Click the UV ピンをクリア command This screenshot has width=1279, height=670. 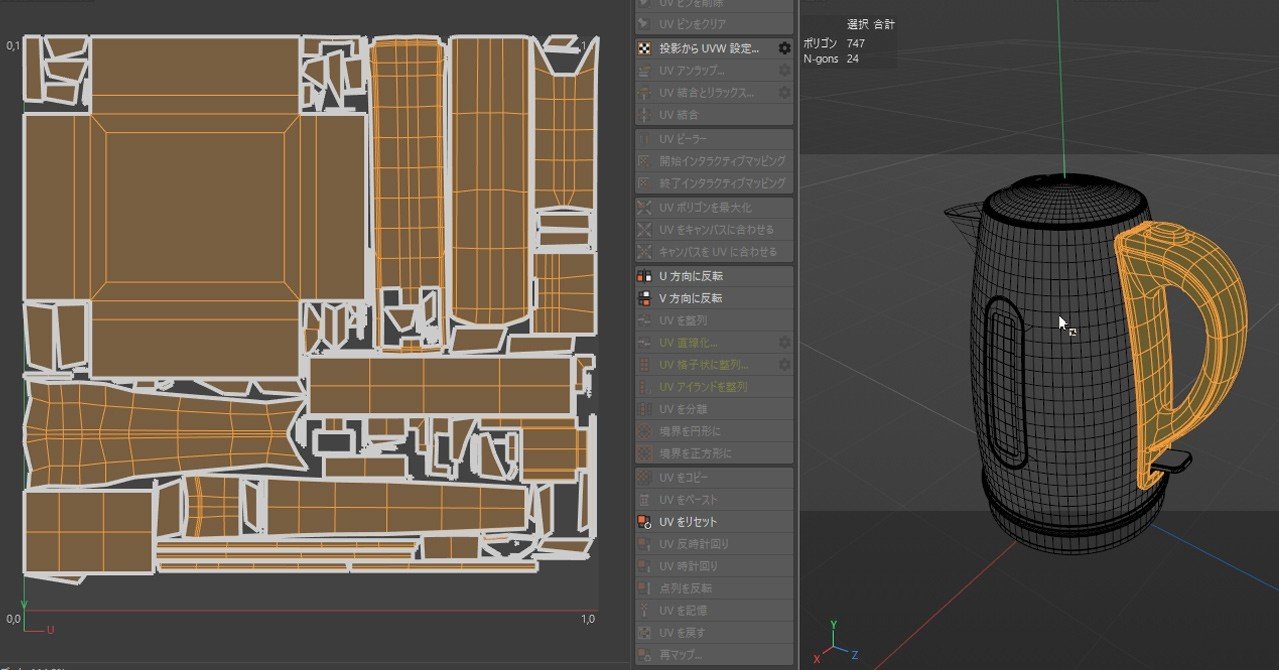(x=692, y=23)
